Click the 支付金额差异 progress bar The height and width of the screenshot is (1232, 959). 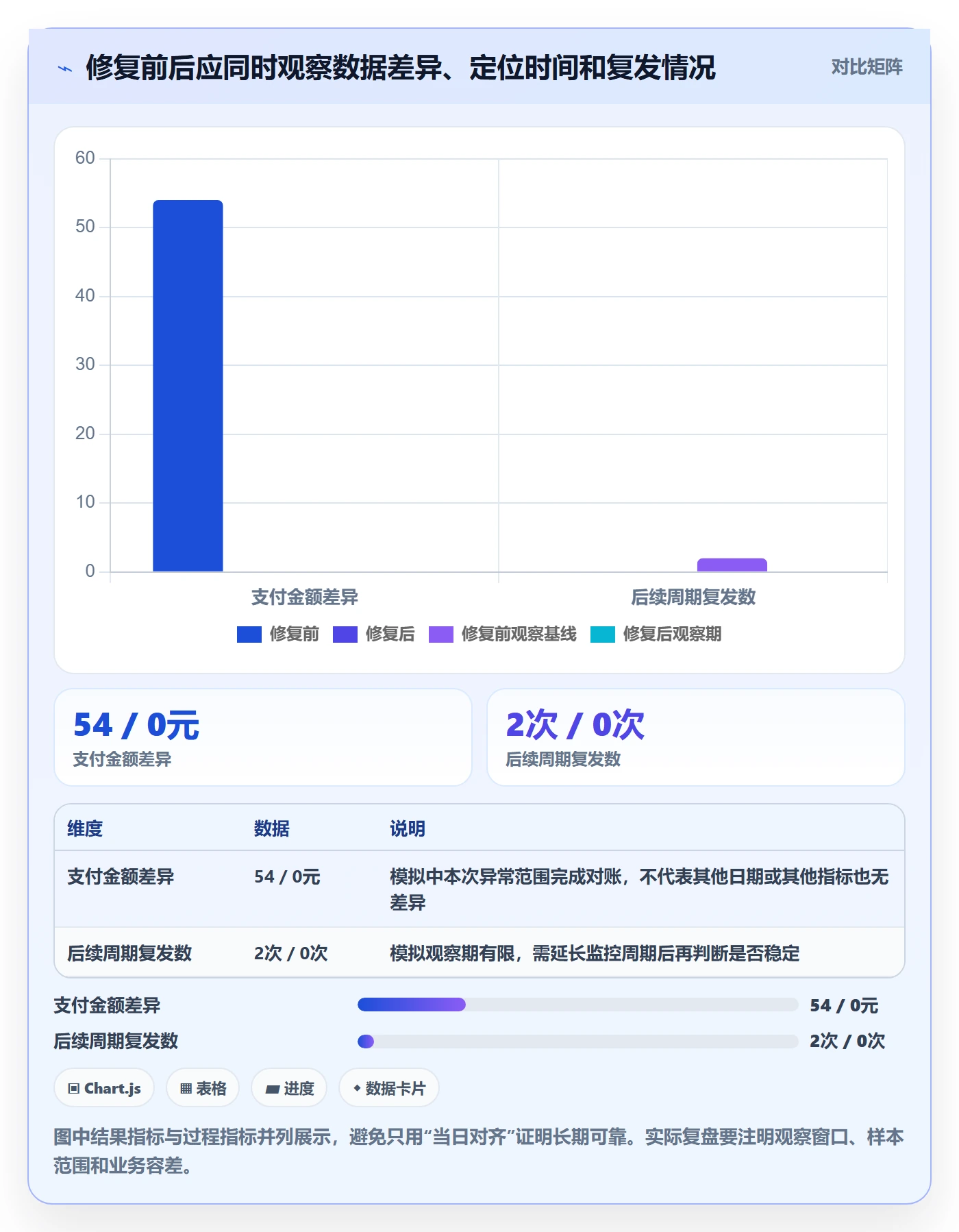pos(577,1005)
